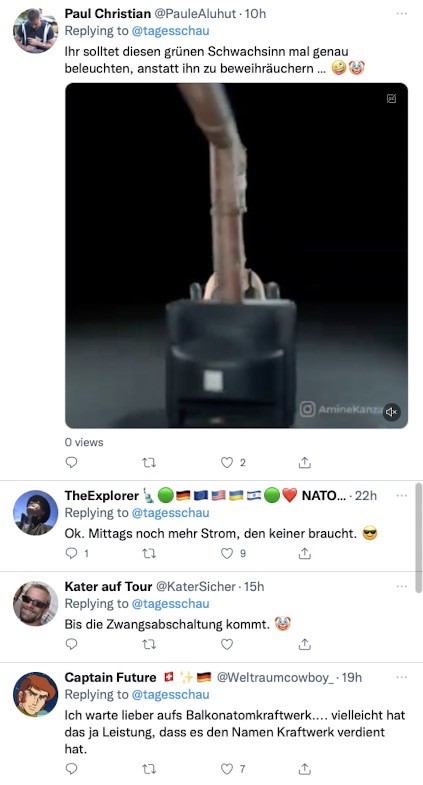Open more options for TheExplorer's tweet

401,496
